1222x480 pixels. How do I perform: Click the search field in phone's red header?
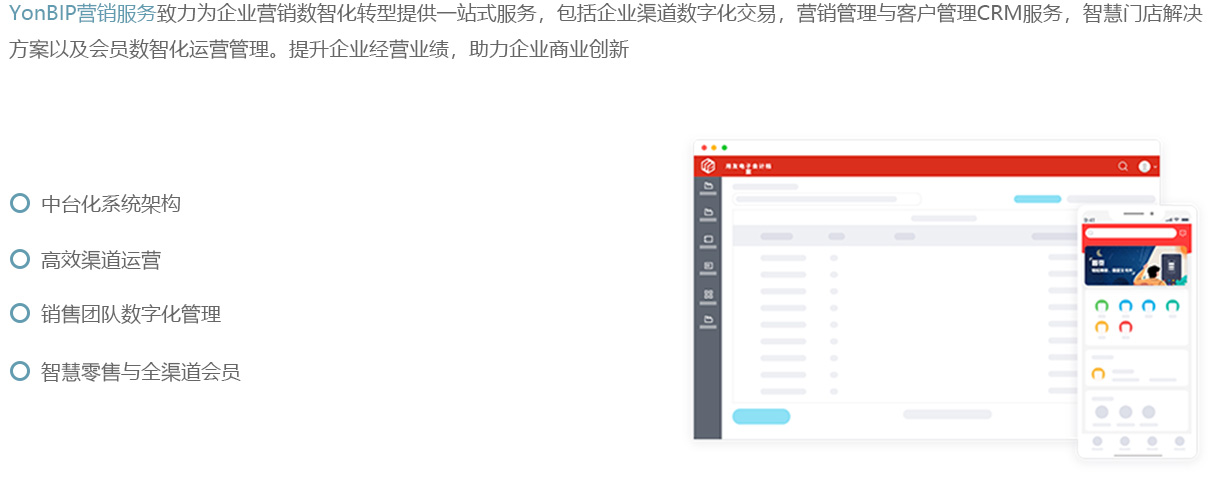[1131, 233]
